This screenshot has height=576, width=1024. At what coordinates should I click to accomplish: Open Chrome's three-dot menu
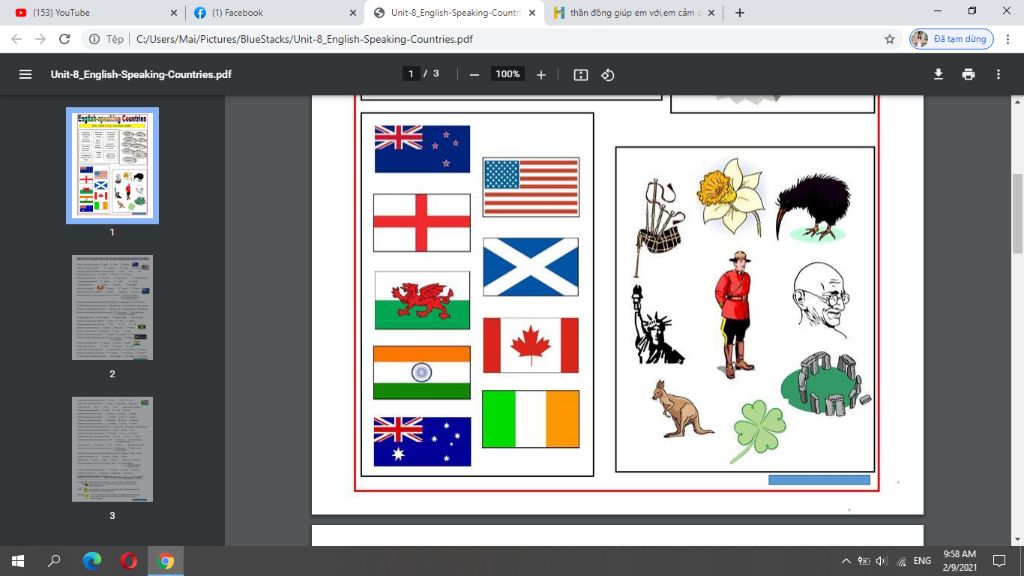tap(1008, 39)
